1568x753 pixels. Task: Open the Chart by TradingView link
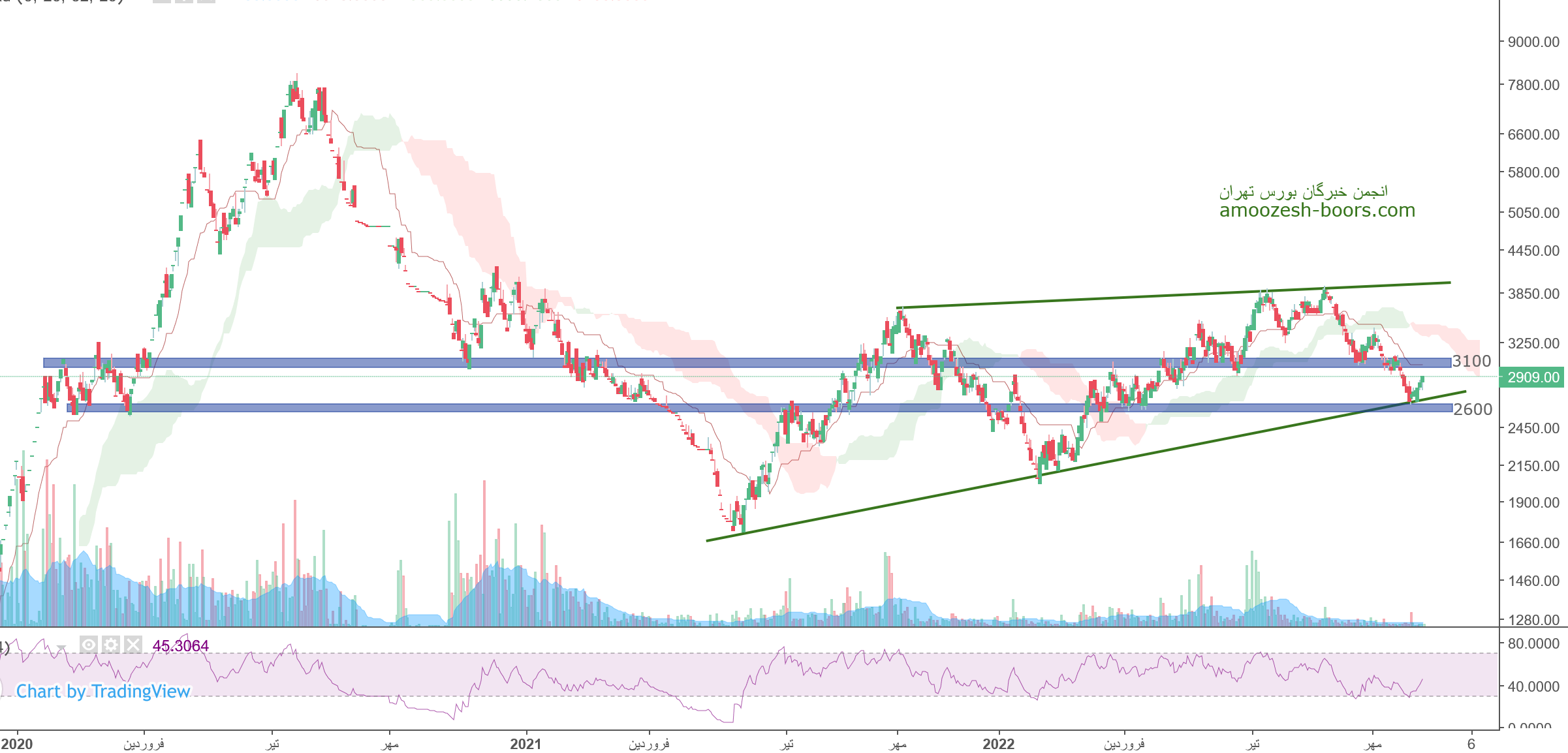[x=102, y=691]
